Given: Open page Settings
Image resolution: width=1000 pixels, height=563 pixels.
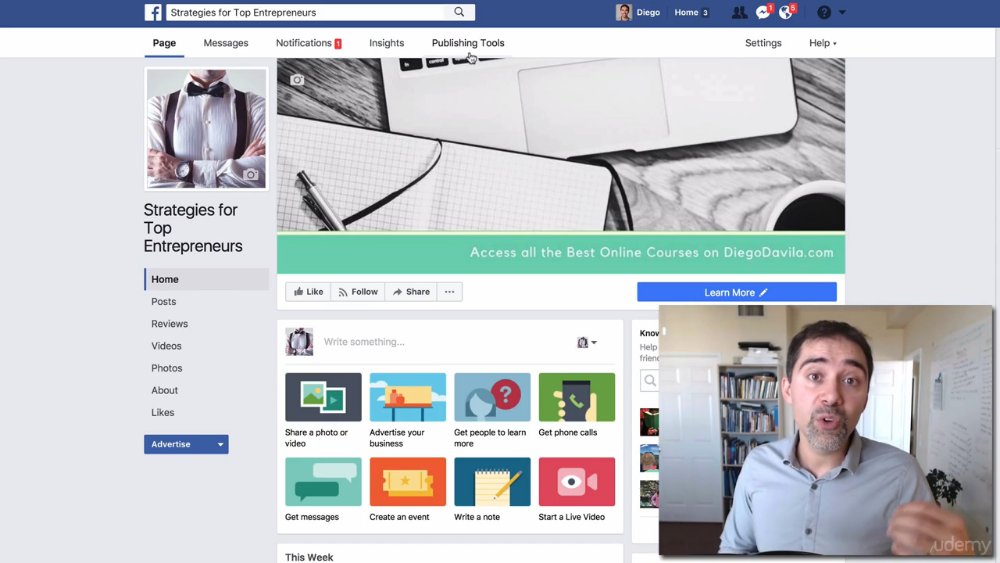Looking at the screenshot, I should [x=763, y=43].
